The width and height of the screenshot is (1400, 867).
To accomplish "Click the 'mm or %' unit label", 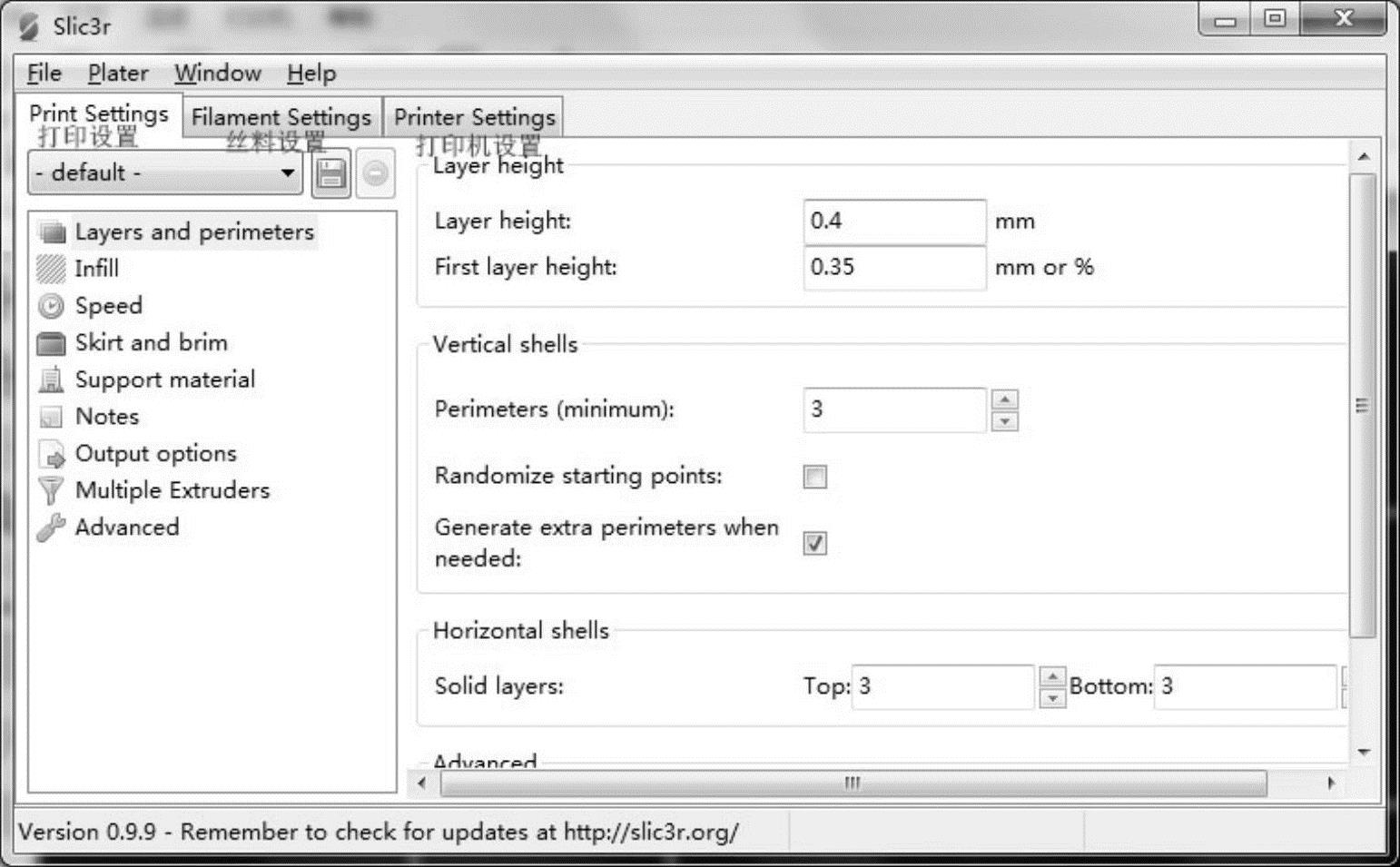I will coord(1044,267).
